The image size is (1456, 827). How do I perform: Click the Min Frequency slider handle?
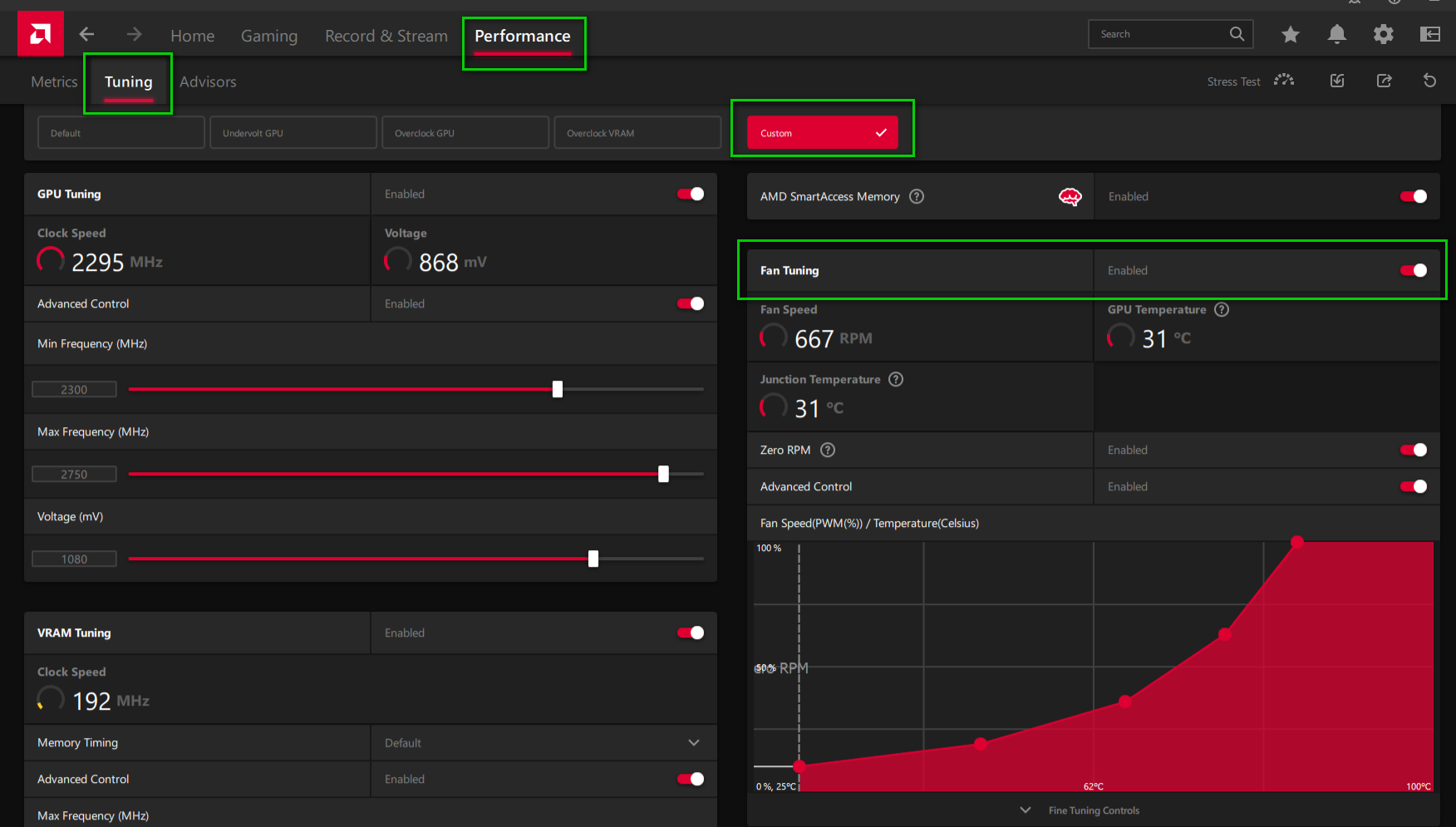coord(558,389)
